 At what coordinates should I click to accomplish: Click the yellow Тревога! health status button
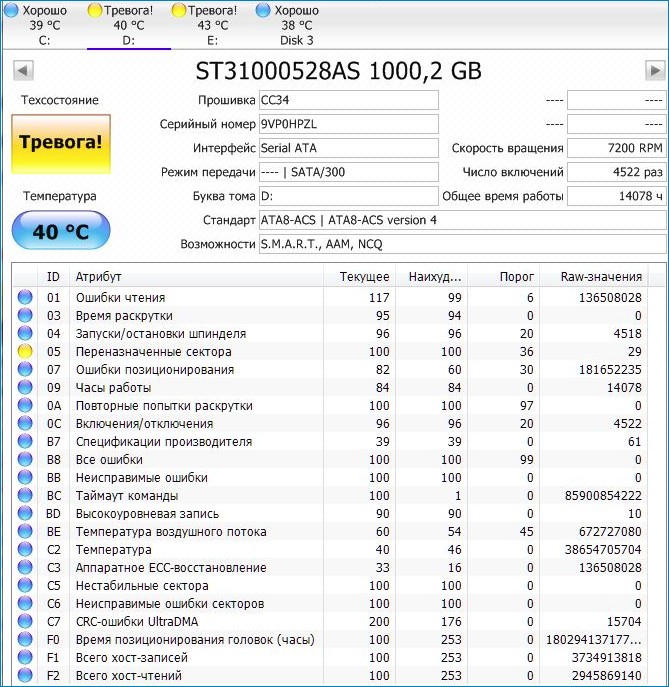point(61,142)
